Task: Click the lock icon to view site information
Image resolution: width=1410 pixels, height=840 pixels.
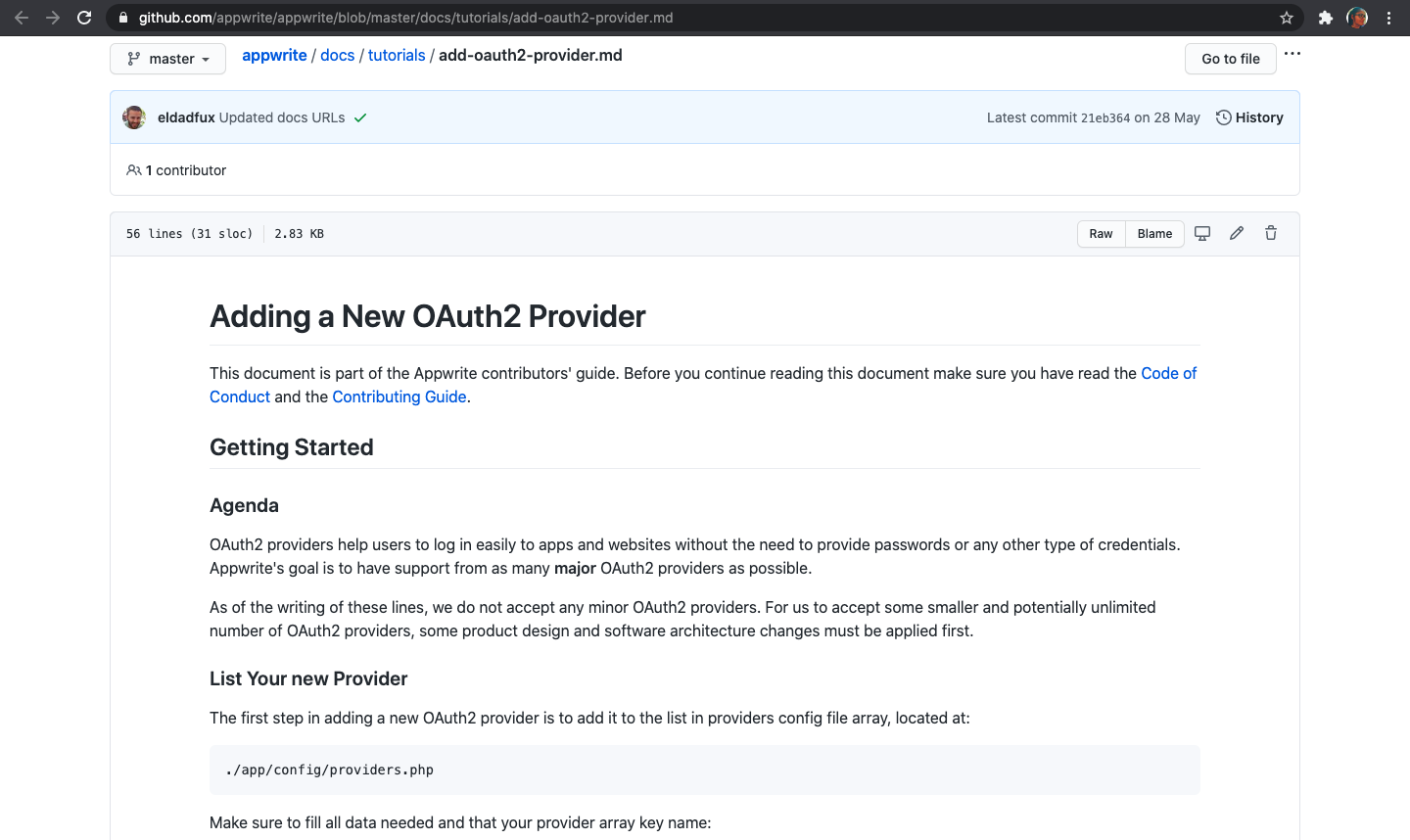Action: point(121,17)
